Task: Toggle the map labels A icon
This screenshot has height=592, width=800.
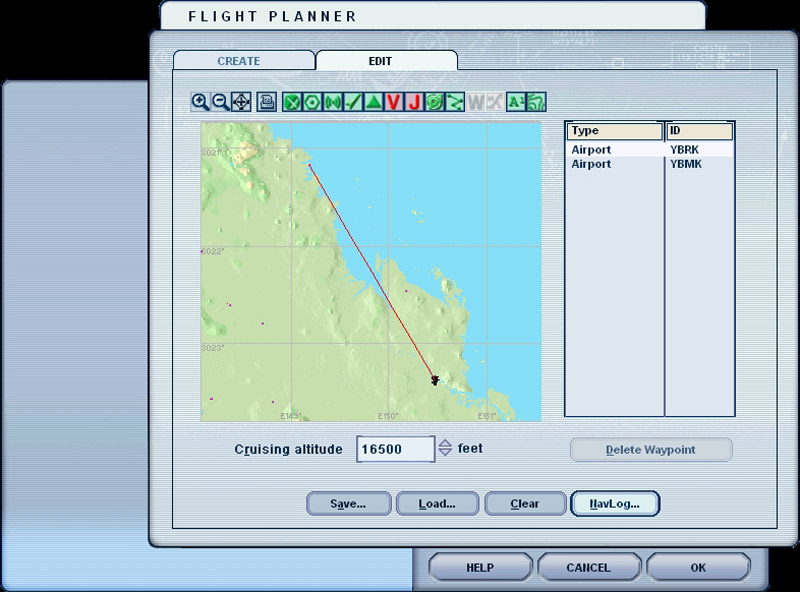Action: [x=515, y=101]
